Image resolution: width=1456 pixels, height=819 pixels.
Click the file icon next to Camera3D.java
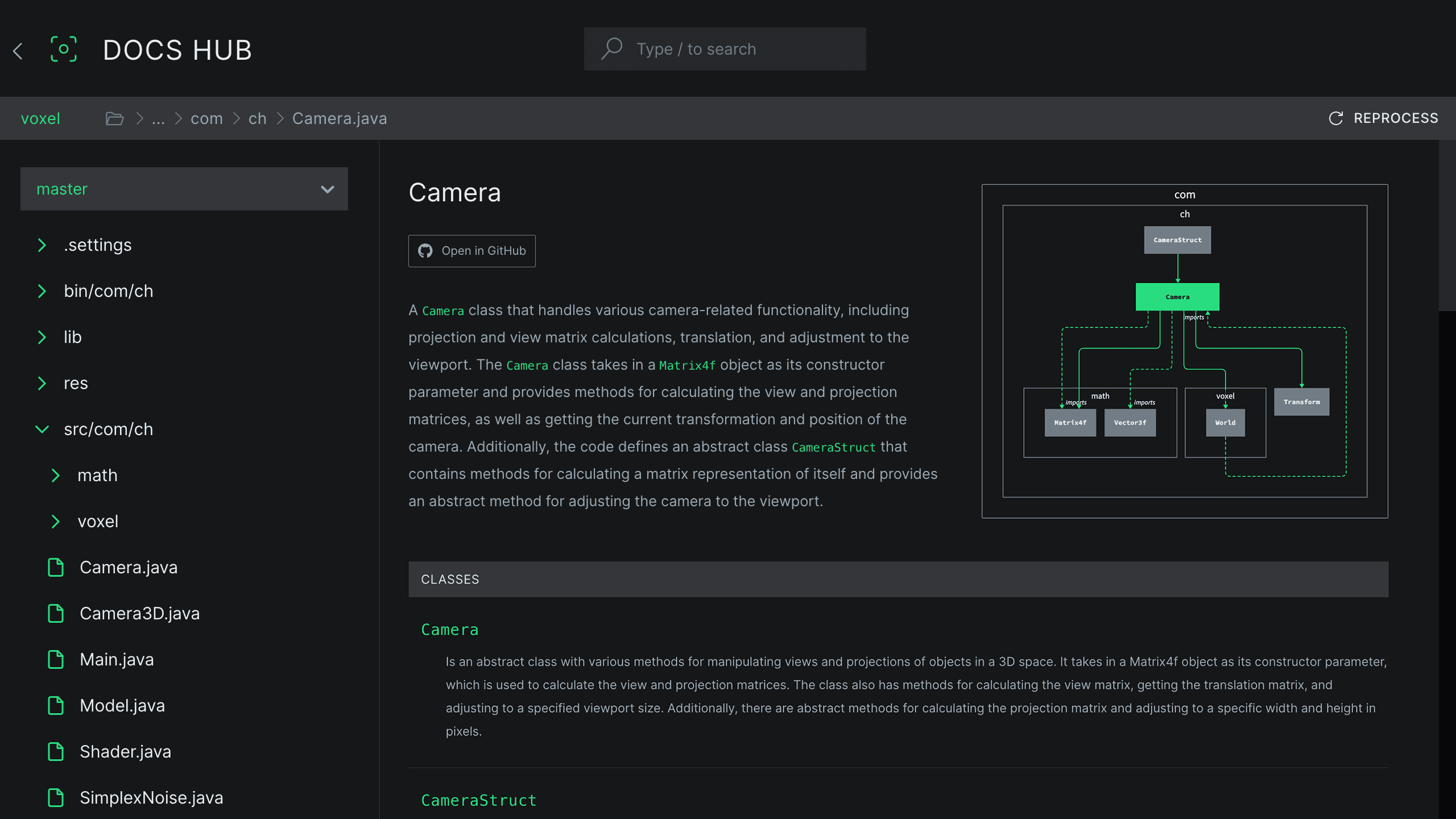click(56, 614)
